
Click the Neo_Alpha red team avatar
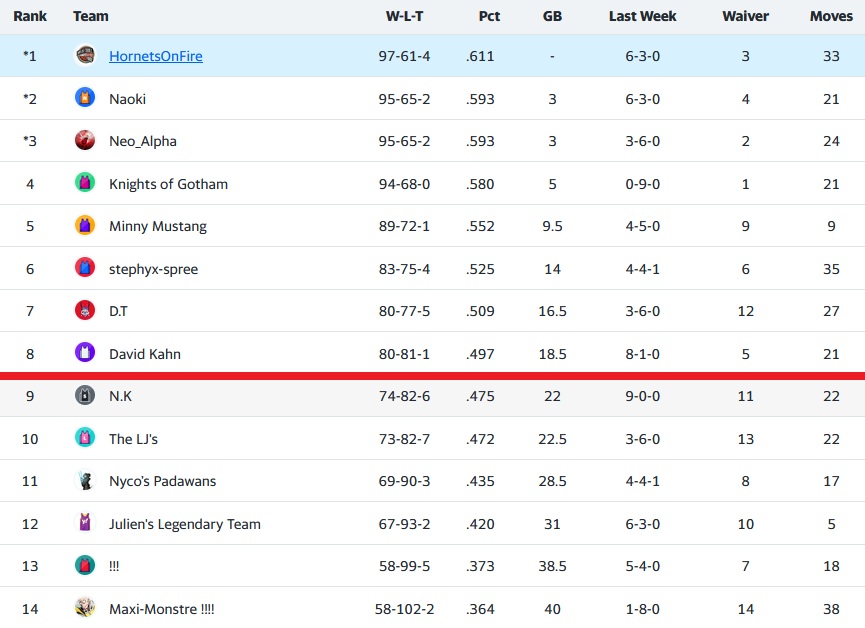(x=85, y=141)
